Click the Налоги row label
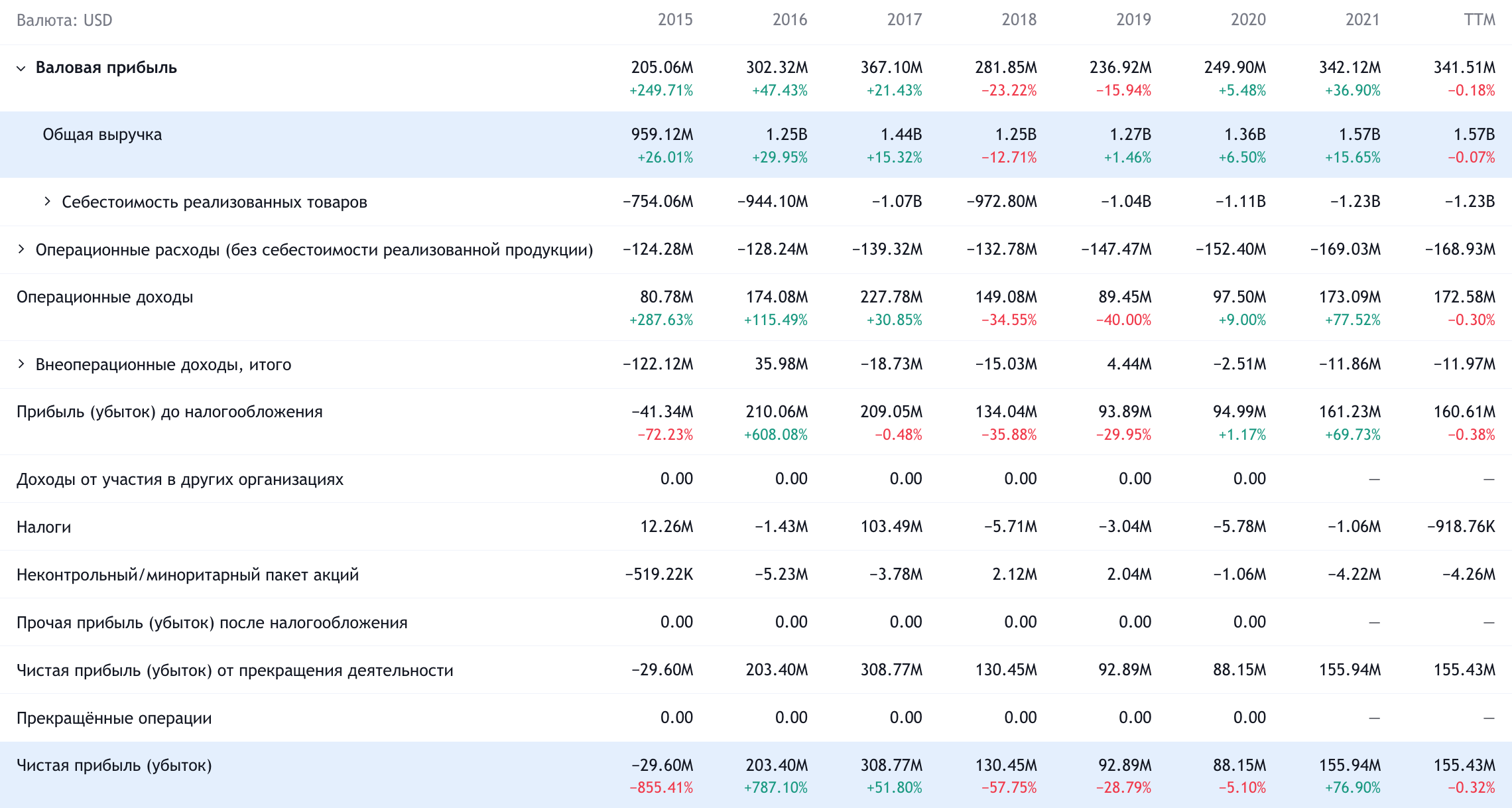 (x=44, y=527)
